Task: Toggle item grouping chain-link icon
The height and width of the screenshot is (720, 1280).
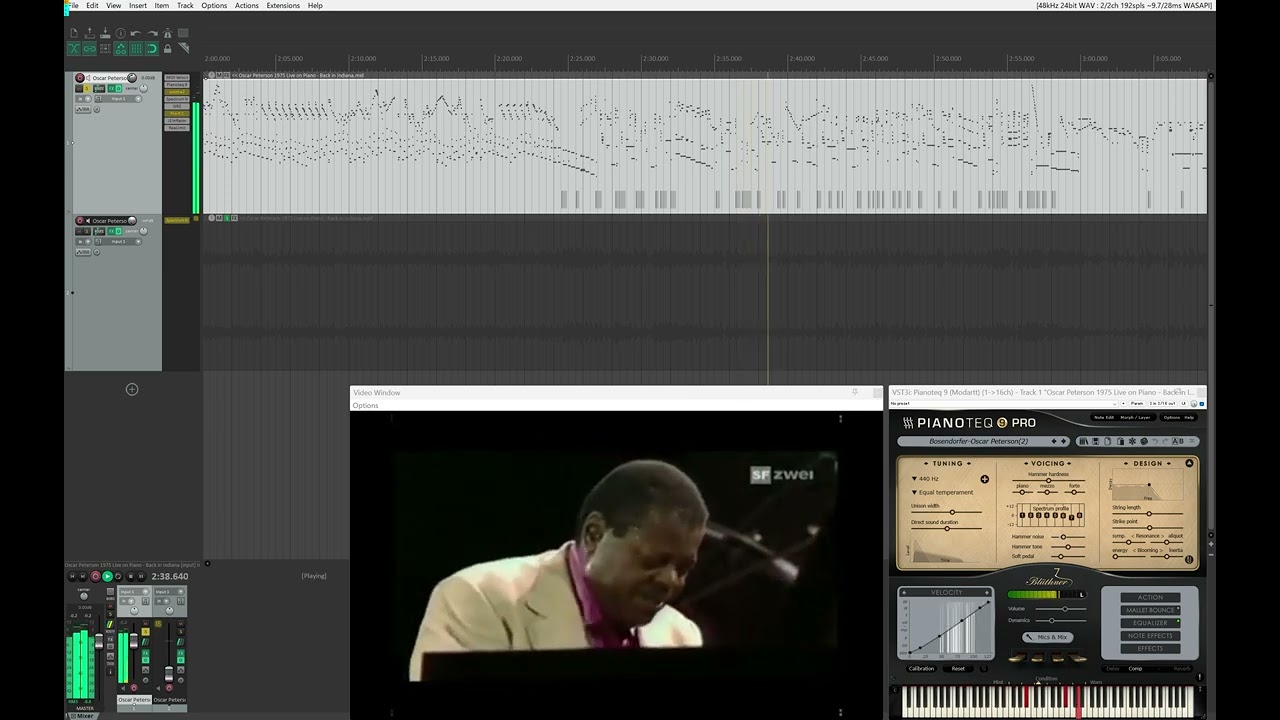Action: [89, 48]
